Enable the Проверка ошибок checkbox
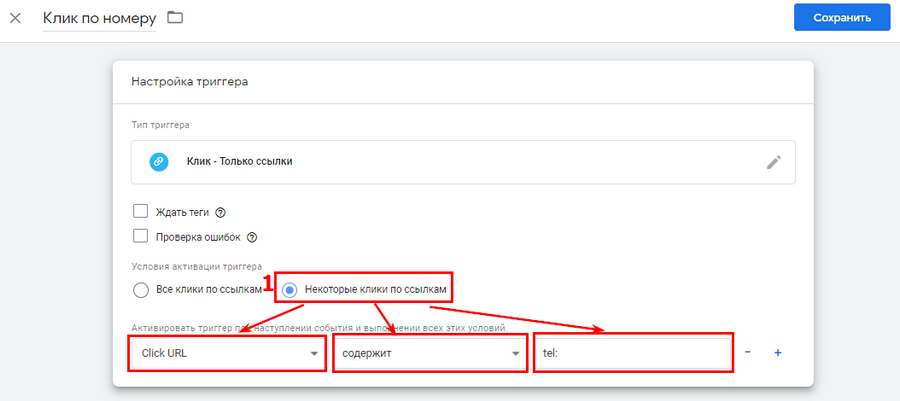 pyautogui.click(x=141, y=237)
